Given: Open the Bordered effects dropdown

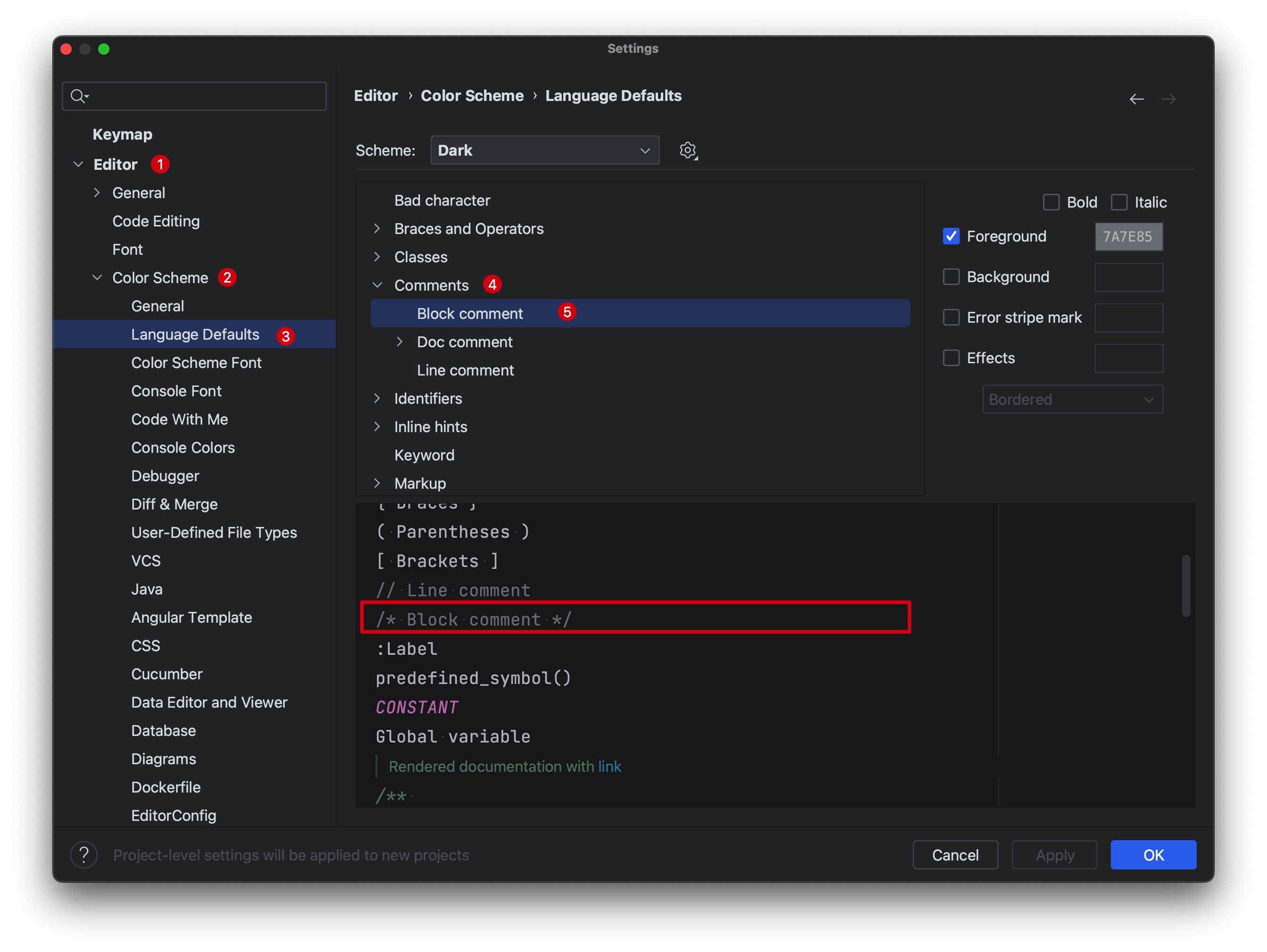Looking at the screenshot, I should pyautogui.click(x=1072, y=399).
